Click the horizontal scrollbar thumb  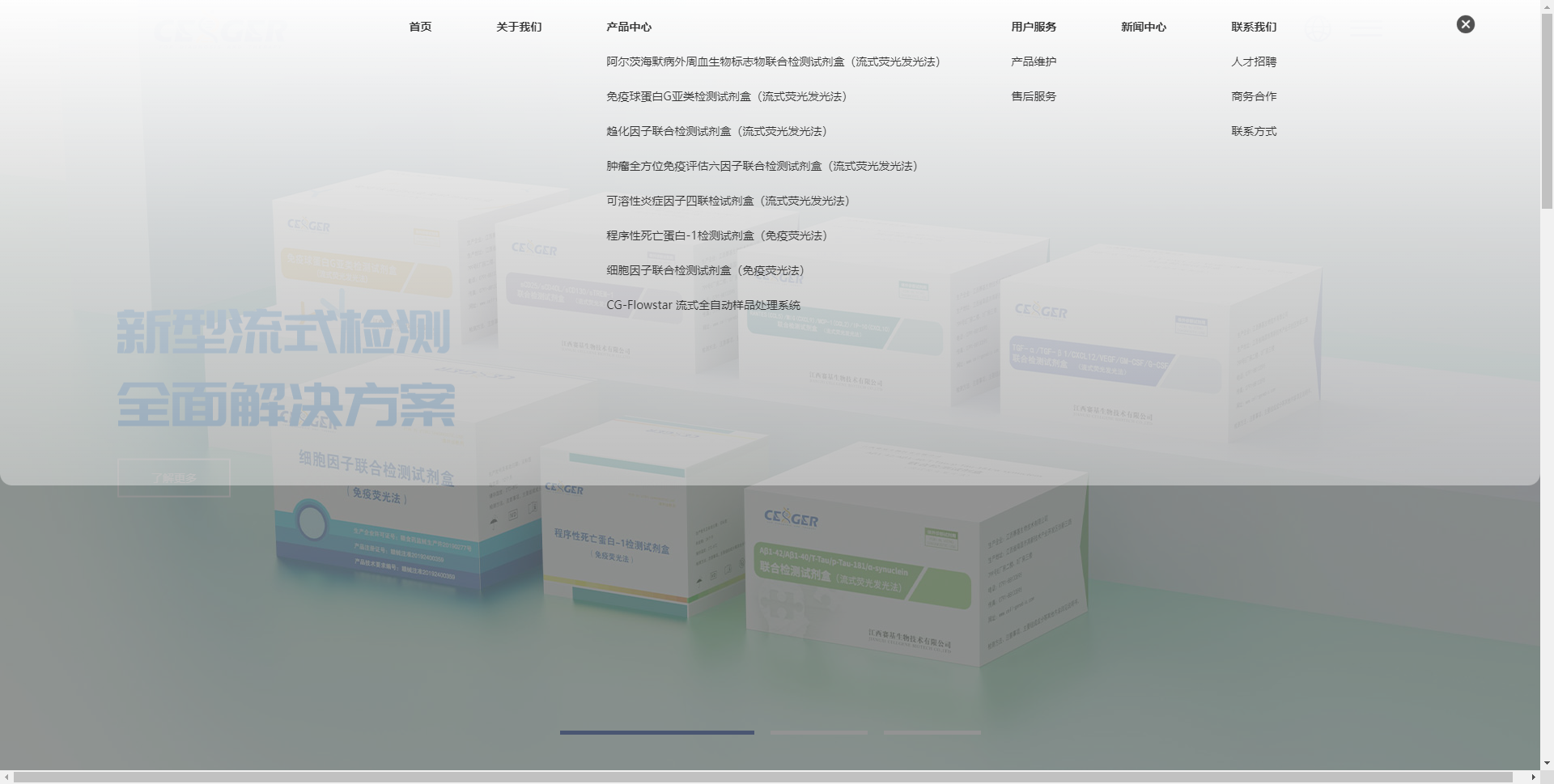(763, 777)
